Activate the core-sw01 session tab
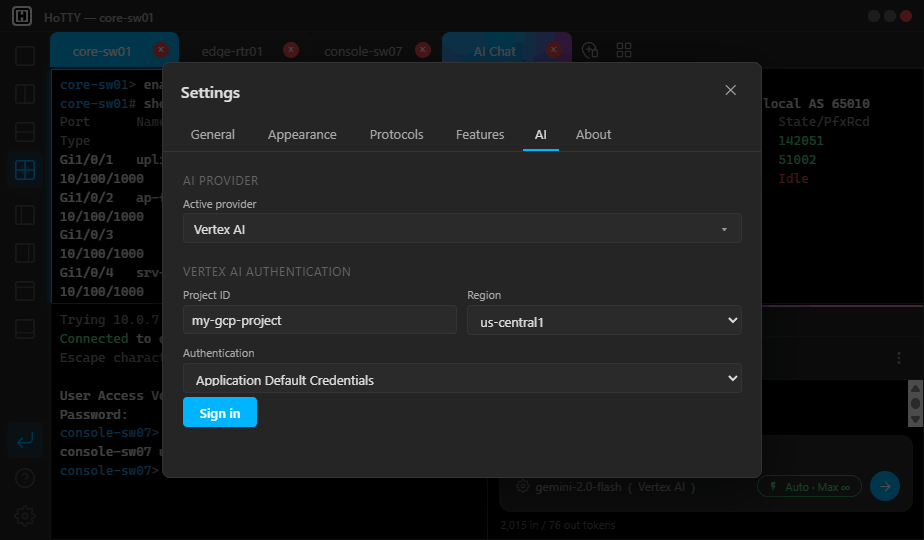This screenshot has height=540, width=924. 102,51
